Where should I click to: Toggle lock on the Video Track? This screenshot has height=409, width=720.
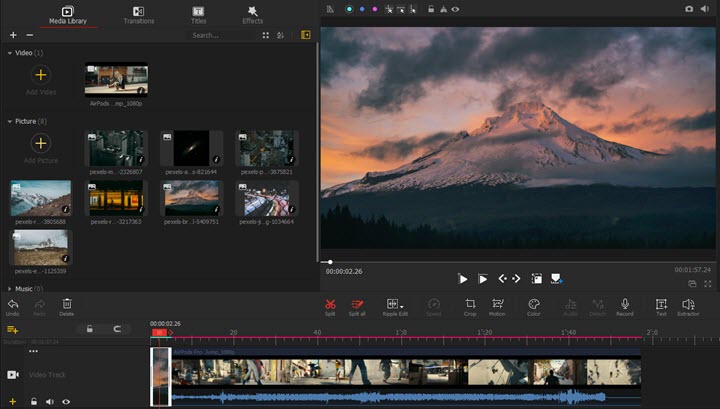pyautogui.click(x=33, y=401)
